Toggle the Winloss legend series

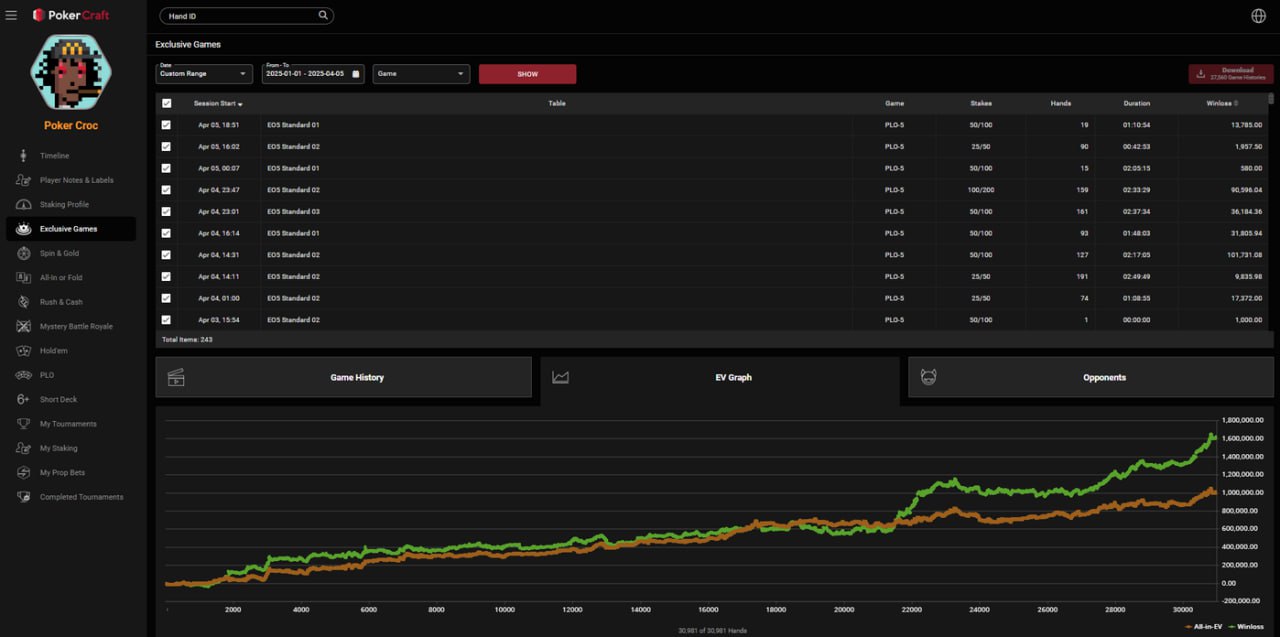click(1245, 626)
